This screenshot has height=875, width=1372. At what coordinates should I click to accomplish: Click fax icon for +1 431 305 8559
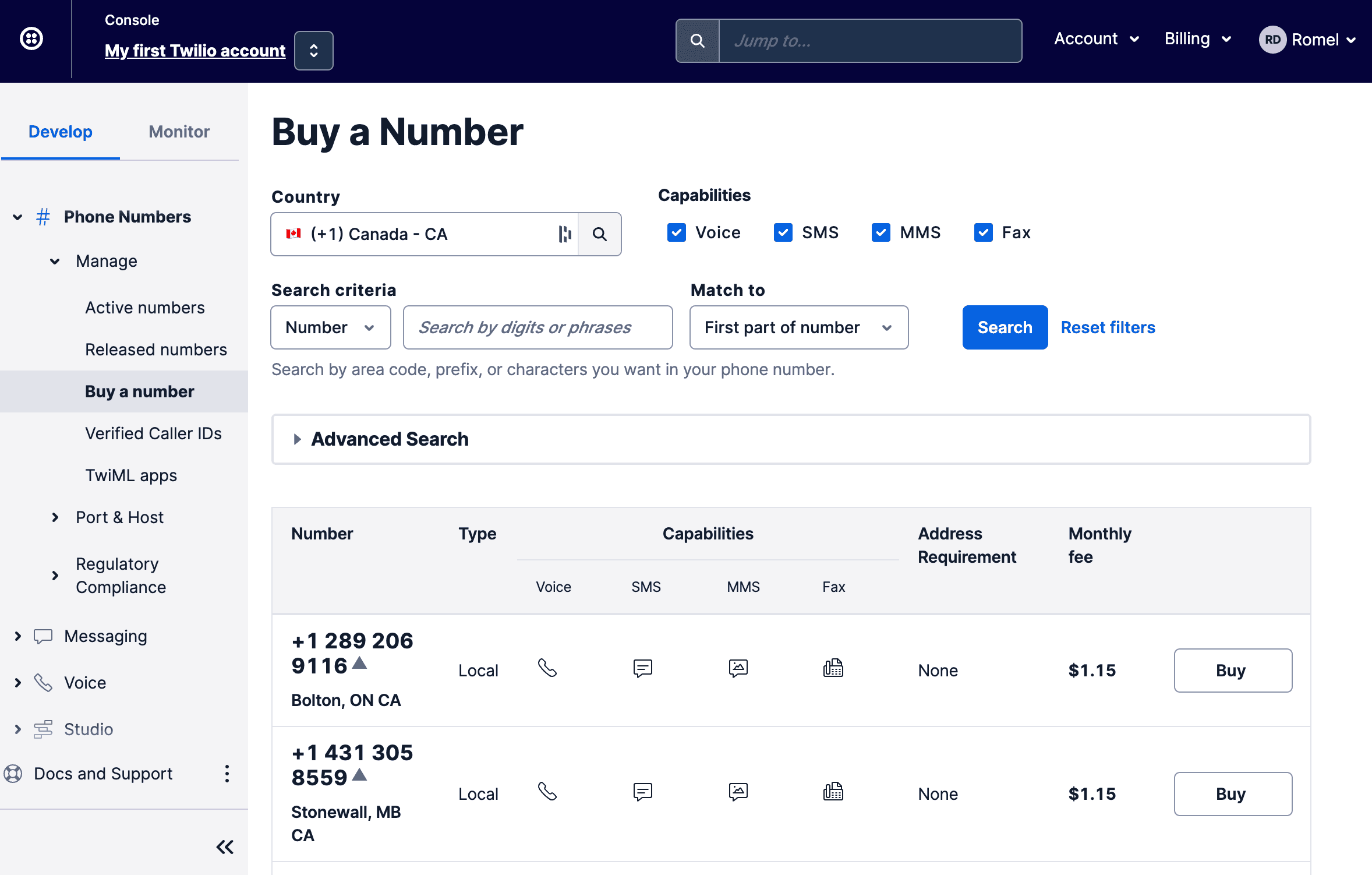click(833, 792)
